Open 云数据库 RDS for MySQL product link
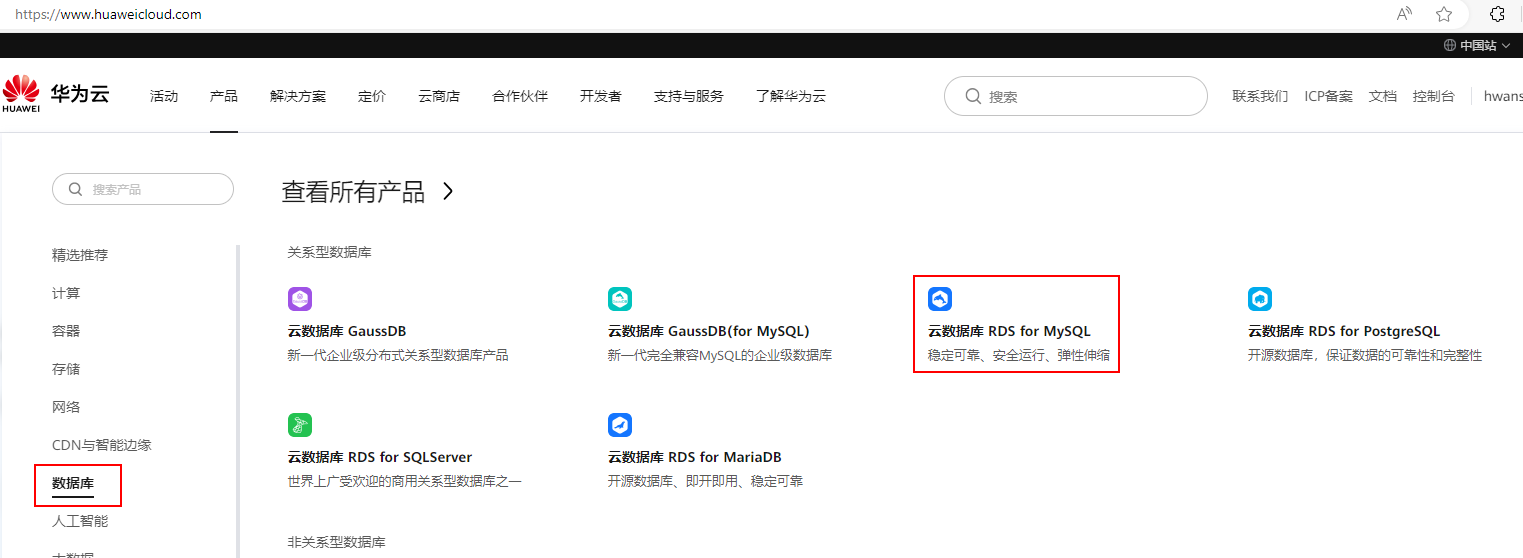Viewport: 1523px width, 558px height. coord(1009,331)
